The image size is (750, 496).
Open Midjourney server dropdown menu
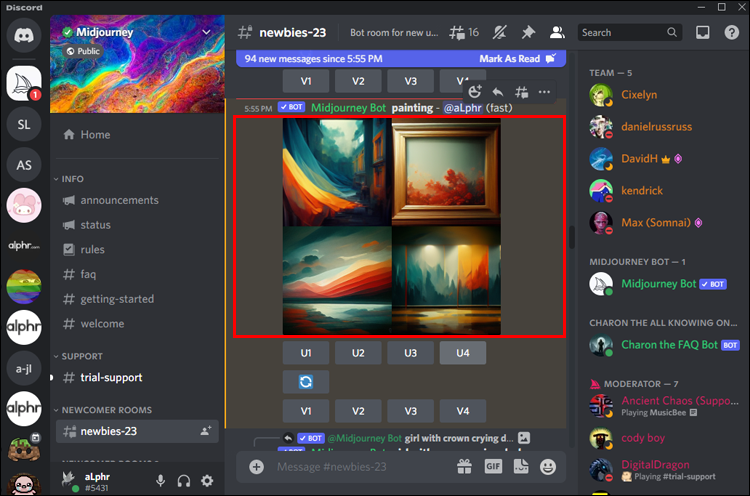(206, 32)
